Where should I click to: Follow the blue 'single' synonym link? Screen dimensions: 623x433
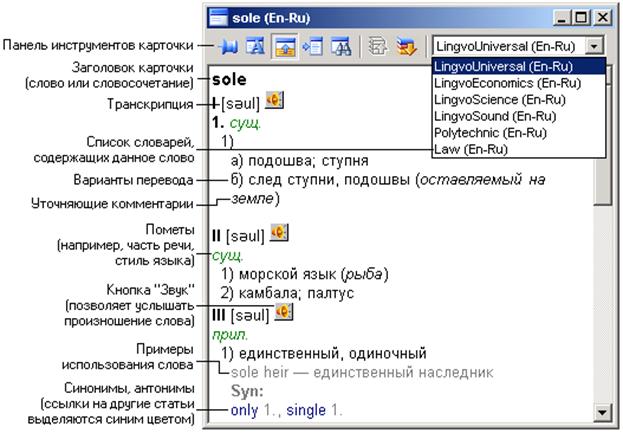pos(306,410)
